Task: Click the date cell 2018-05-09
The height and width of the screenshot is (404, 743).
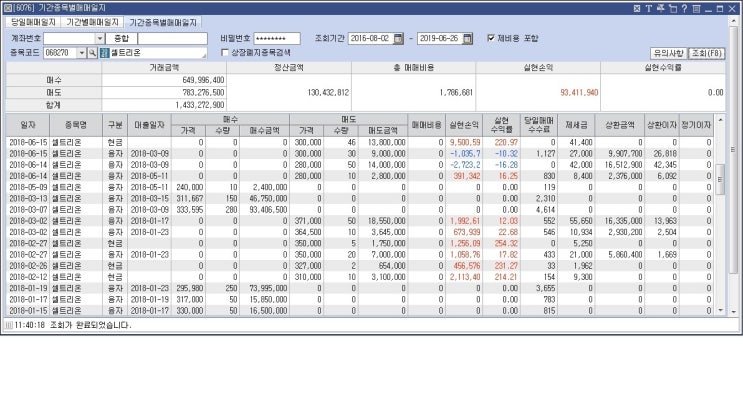Action: 28,187
